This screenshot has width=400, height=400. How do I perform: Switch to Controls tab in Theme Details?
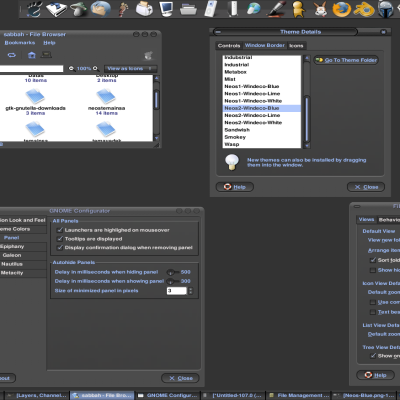pyautogui.click(x=229, y=46)
